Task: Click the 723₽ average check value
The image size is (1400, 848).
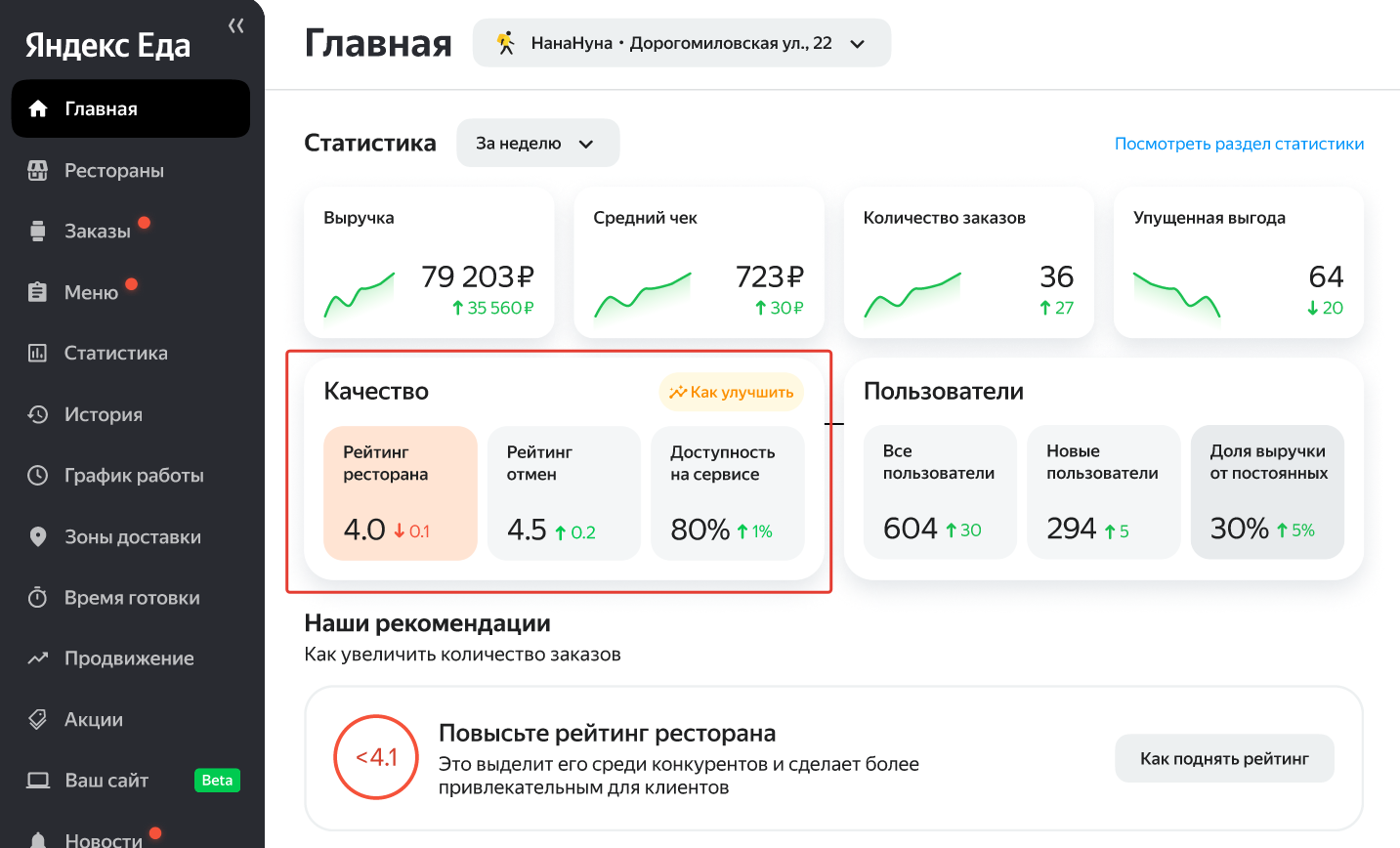Action: click(x=770, y=276)
